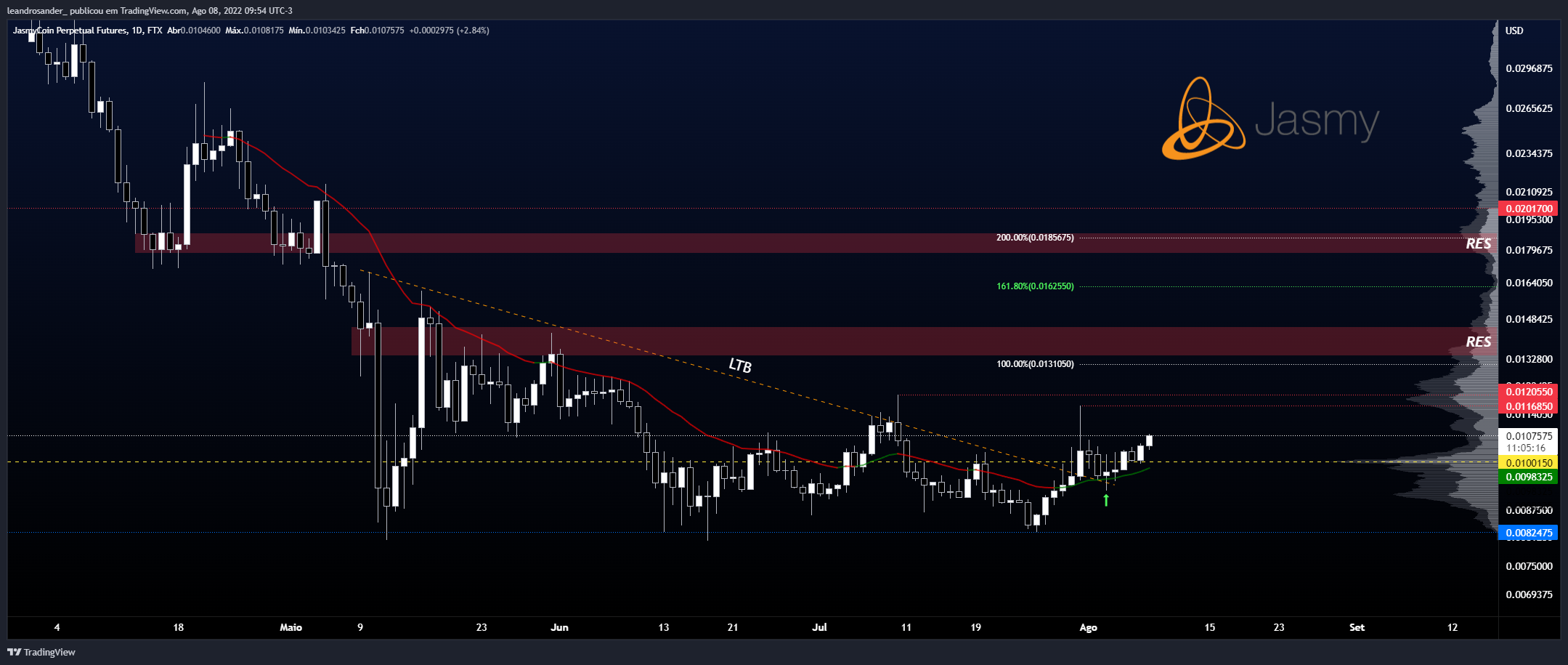Image resolution: width=1568 pixels, height=665 pixels.
Task: Click the Maio label on time axis
Action: [291, 627]
